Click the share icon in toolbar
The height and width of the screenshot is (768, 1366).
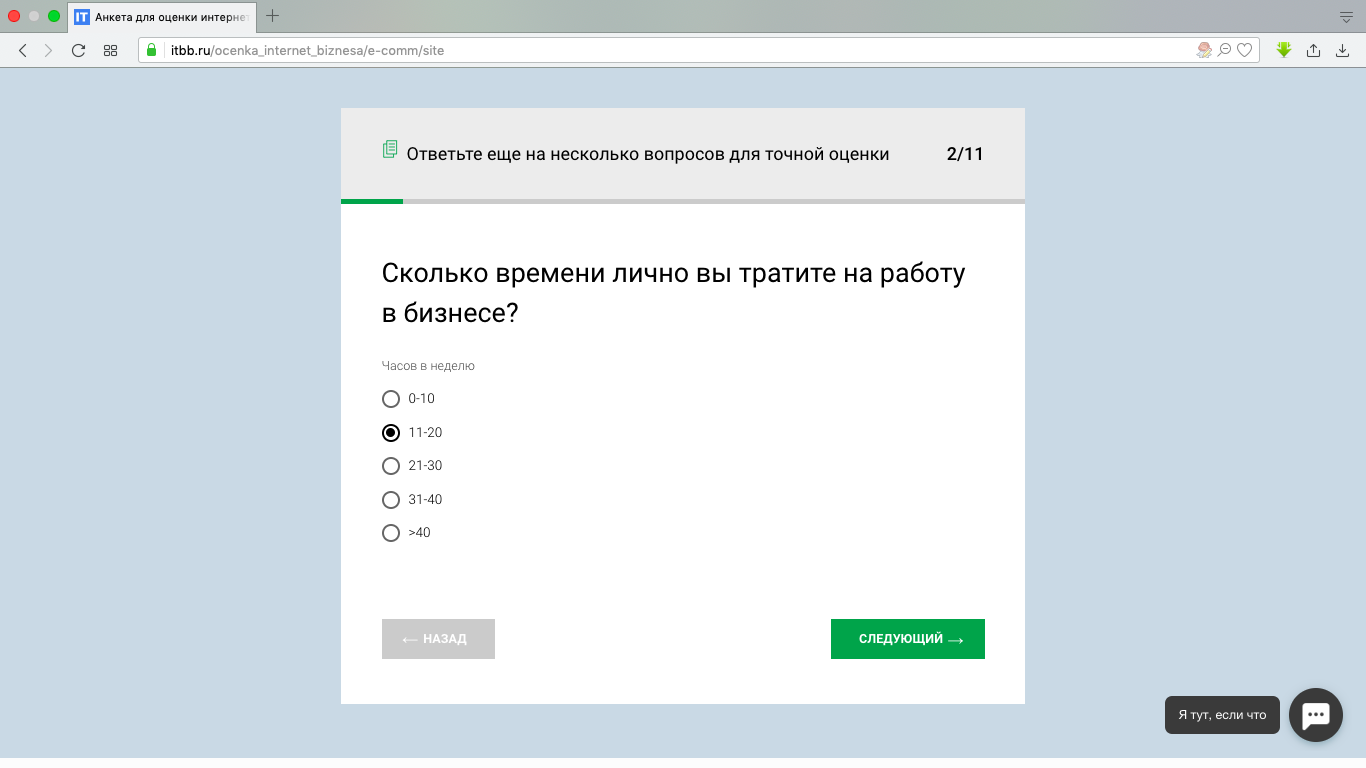(x=1314, y=50)
